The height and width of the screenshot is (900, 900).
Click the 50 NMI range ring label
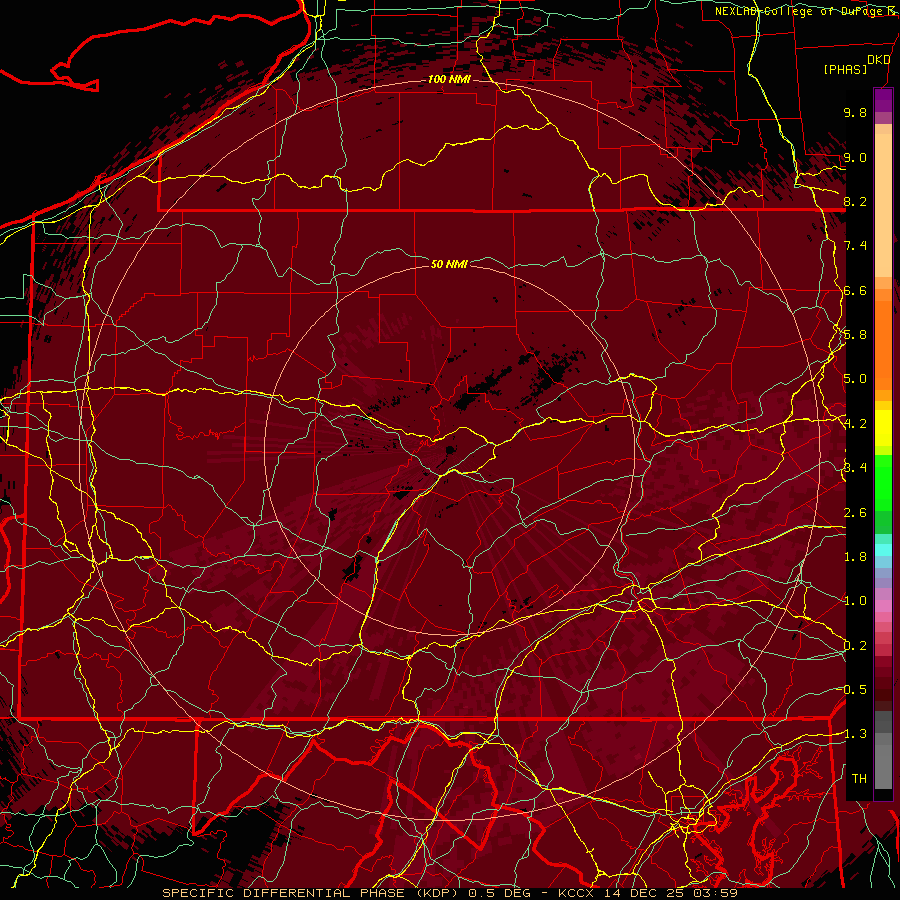tap(449, 264)
